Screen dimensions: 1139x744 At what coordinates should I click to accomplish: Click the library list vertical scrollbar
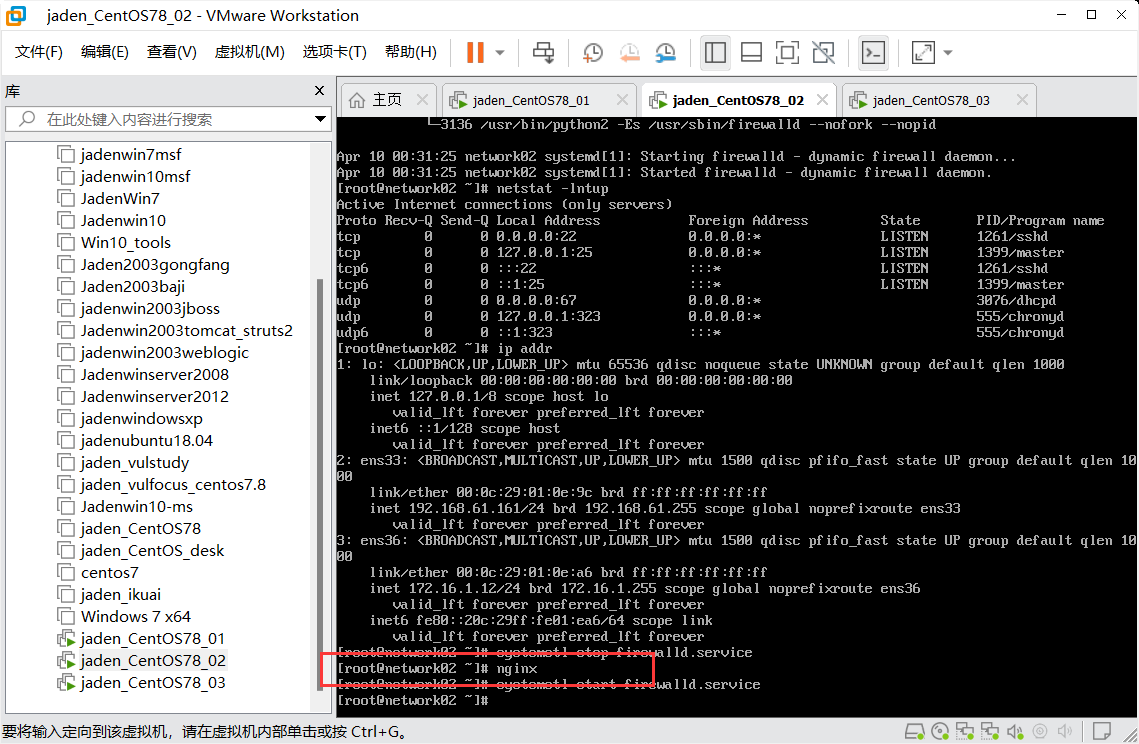(322, 400)
